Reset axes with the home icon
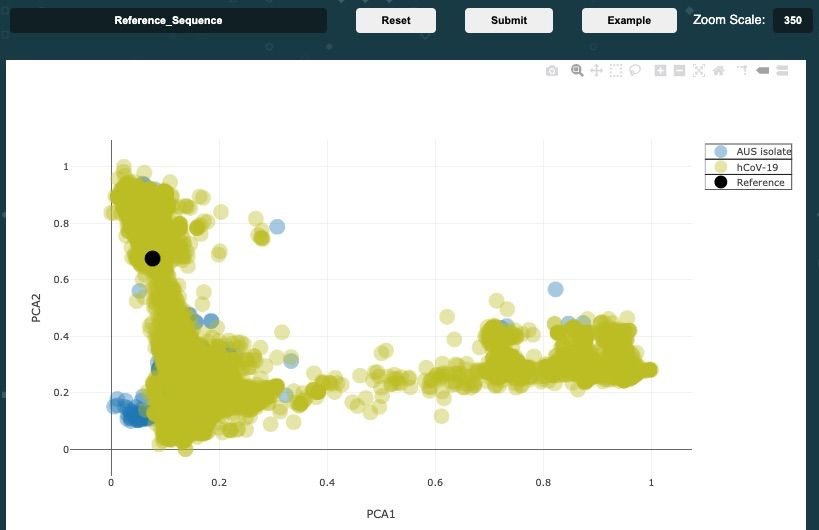The width and height of the screenshot is (819, 530). pos(719,70)
